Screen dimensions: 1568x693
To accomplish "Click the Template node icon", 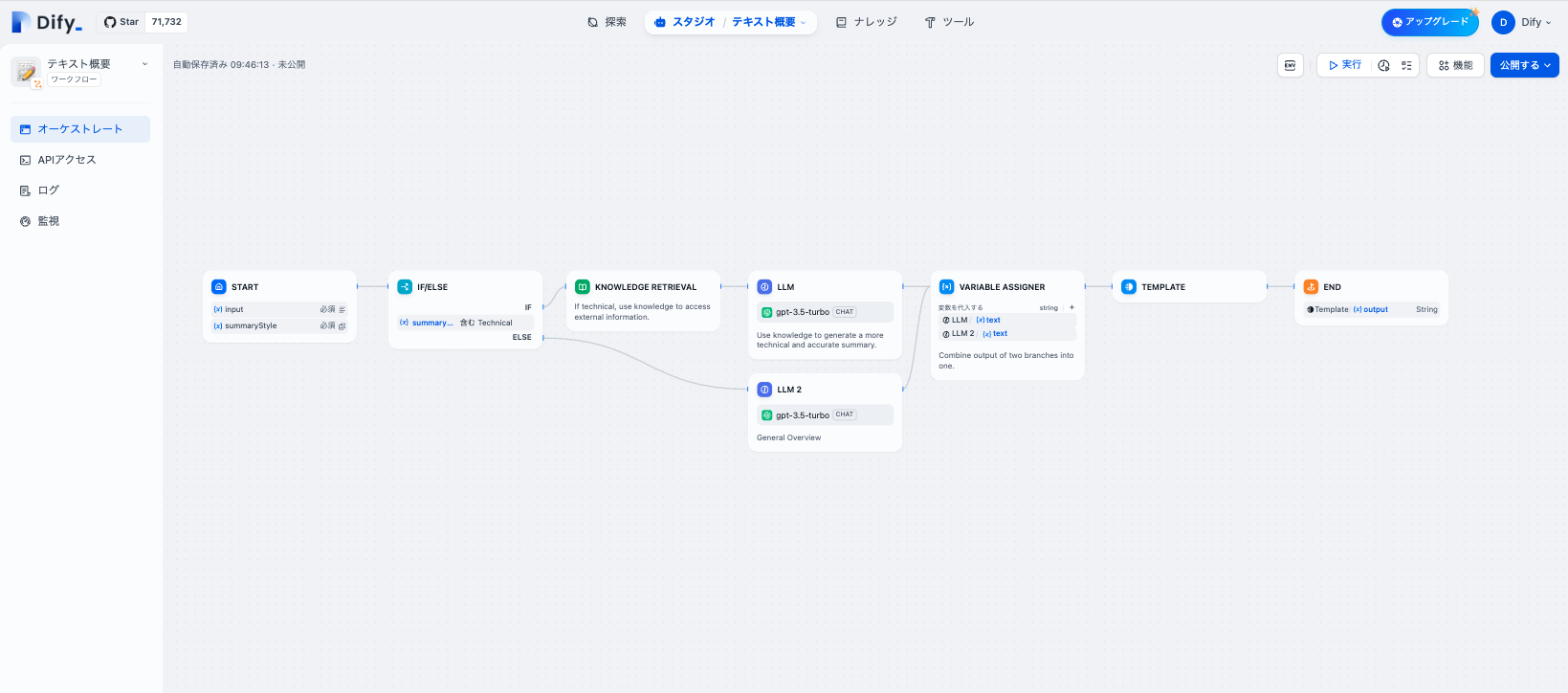I will click(1129, 287).
